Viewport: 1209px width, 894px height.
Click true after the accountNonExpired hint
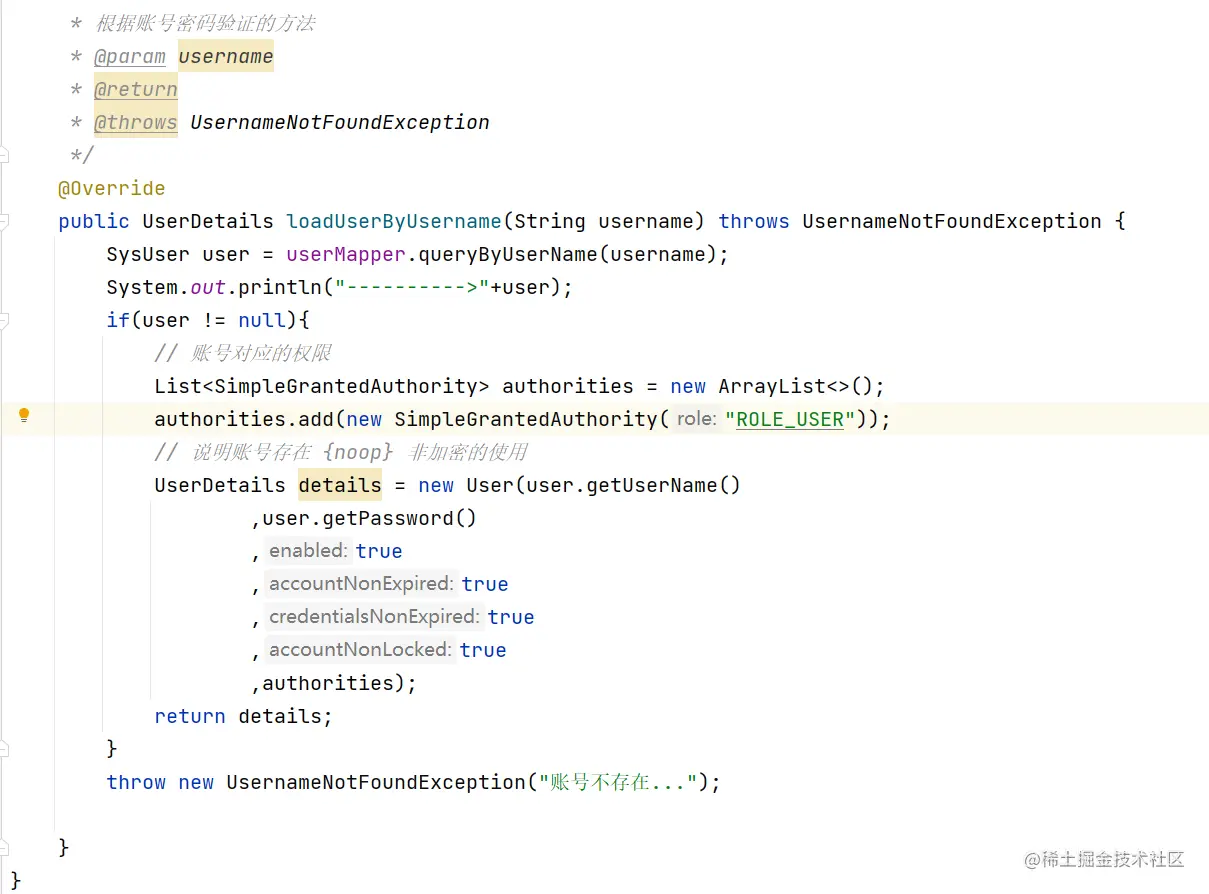pos(485,584)
